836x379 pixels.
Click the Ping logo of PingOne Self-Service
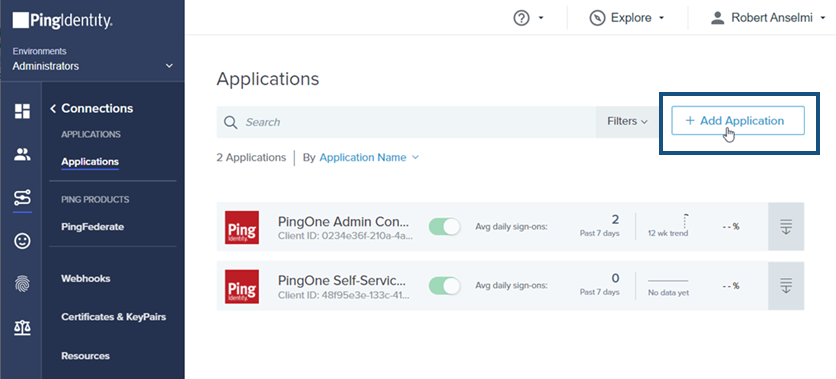pyautogui.click(x=242, y=287)
